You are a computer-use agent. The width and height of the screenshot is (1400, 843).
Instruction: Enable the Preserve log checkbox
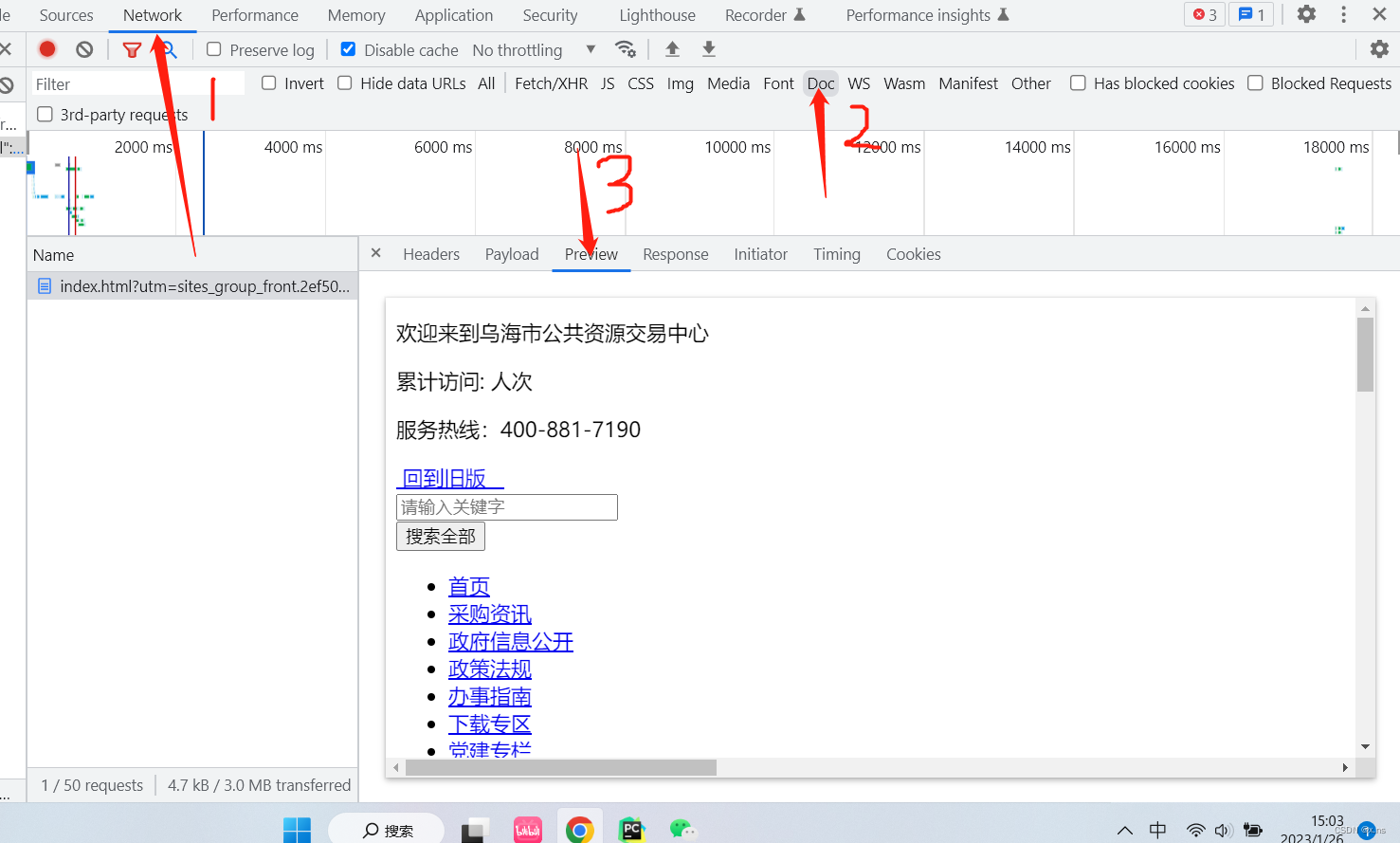pyautogui.click(x=213, y=49)
